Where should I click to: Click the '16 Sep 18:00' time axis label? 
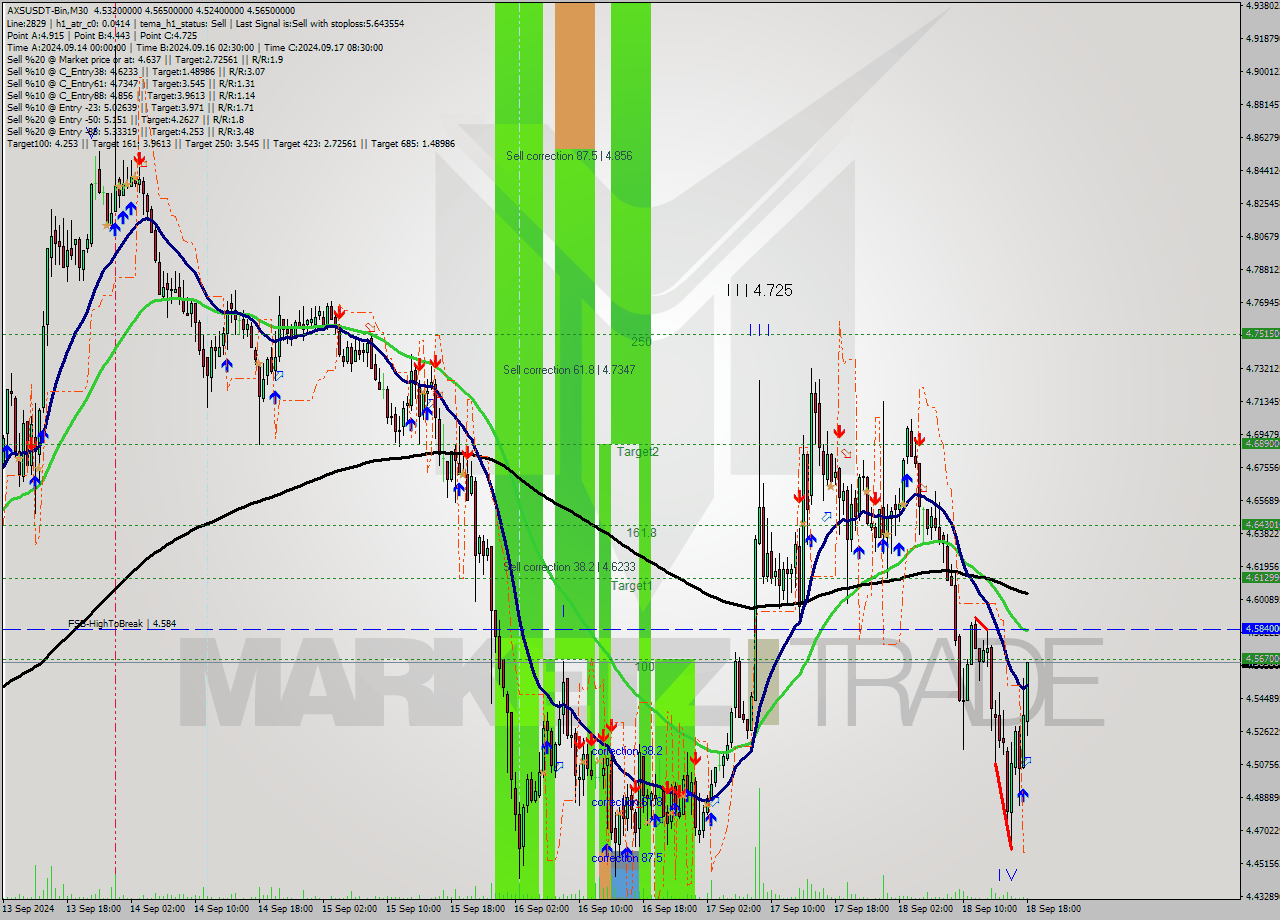pos(670,910)
